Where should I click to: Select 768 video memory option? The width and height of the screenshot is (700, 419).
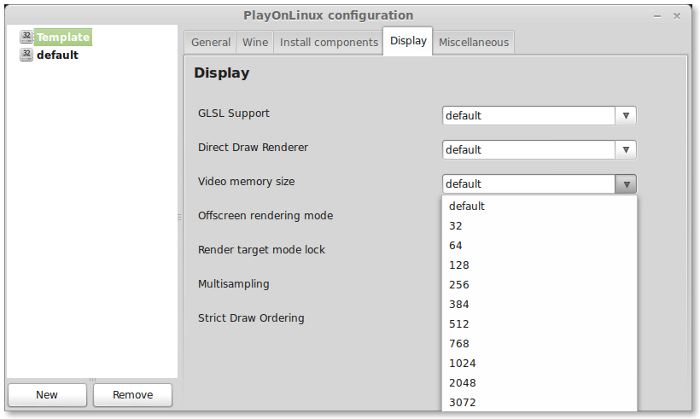coord(539,344)
